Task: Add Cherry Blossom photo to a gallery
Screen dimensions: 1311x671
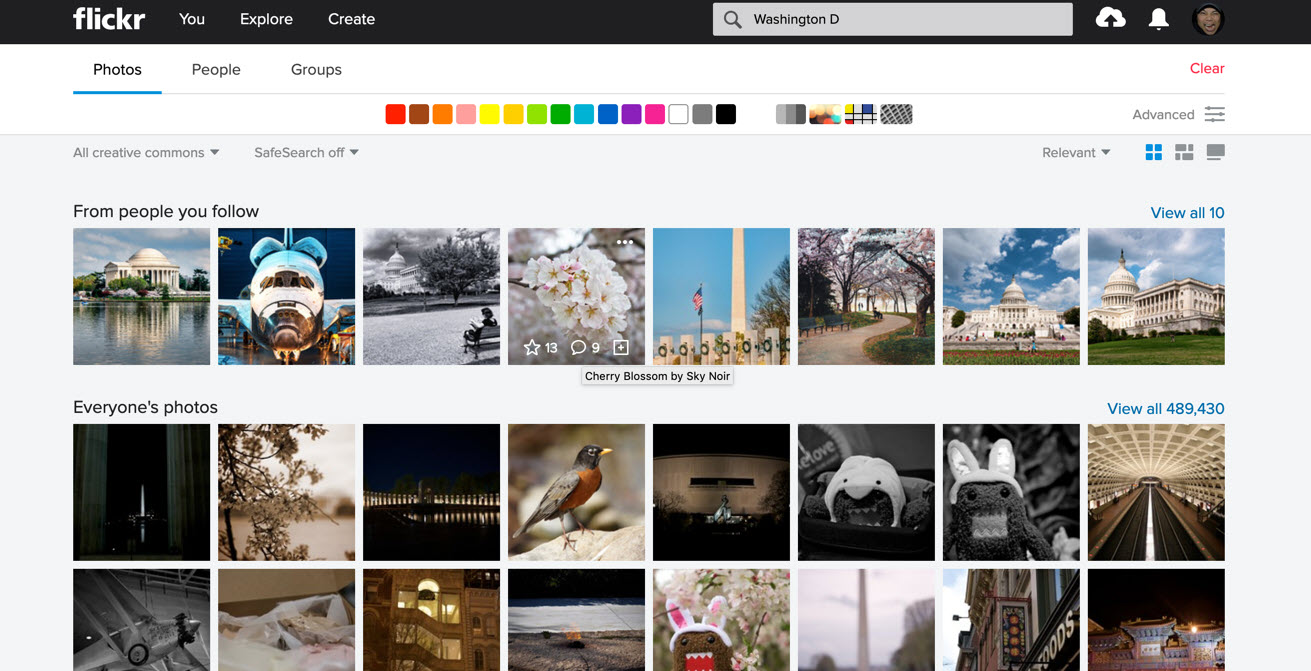Action: pos(621,347)
